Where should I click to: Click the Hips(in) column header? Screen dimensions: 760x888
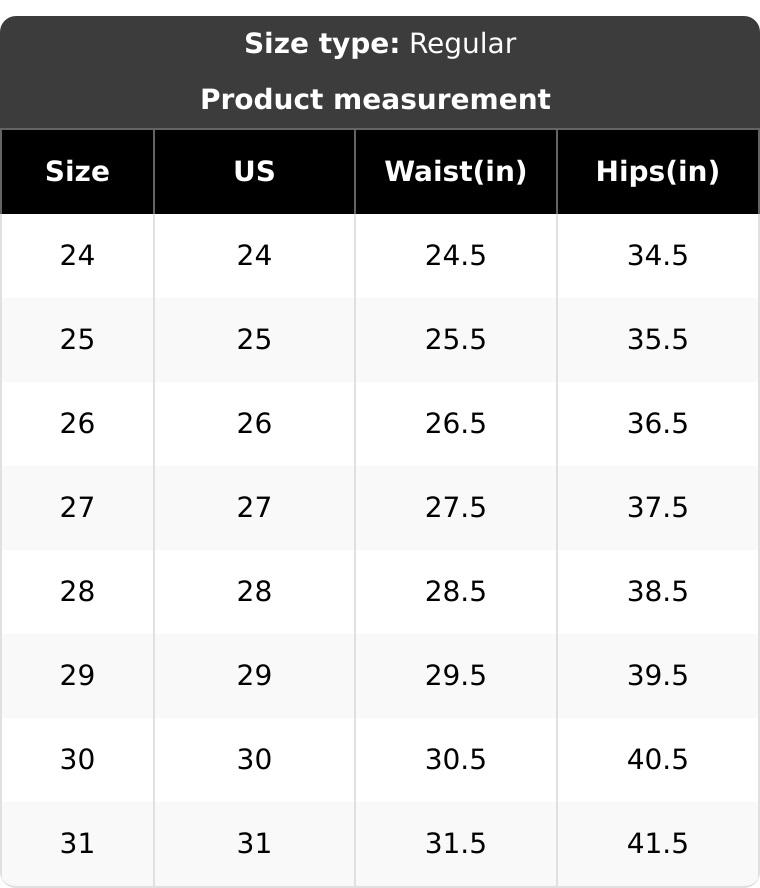(657, 172)
